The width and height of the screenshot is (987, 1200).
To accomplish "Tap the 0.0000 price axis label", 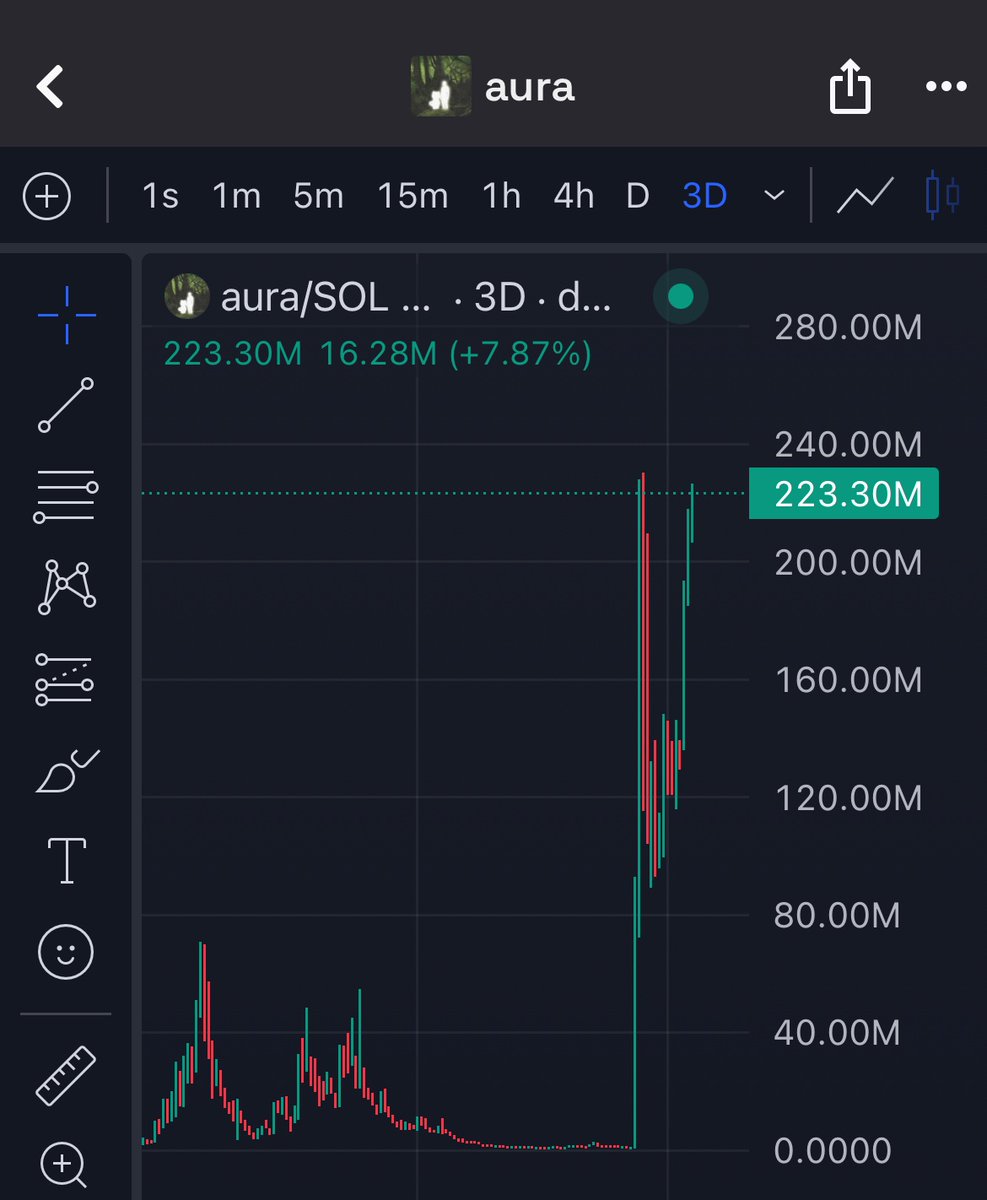I will point(832,1150).
